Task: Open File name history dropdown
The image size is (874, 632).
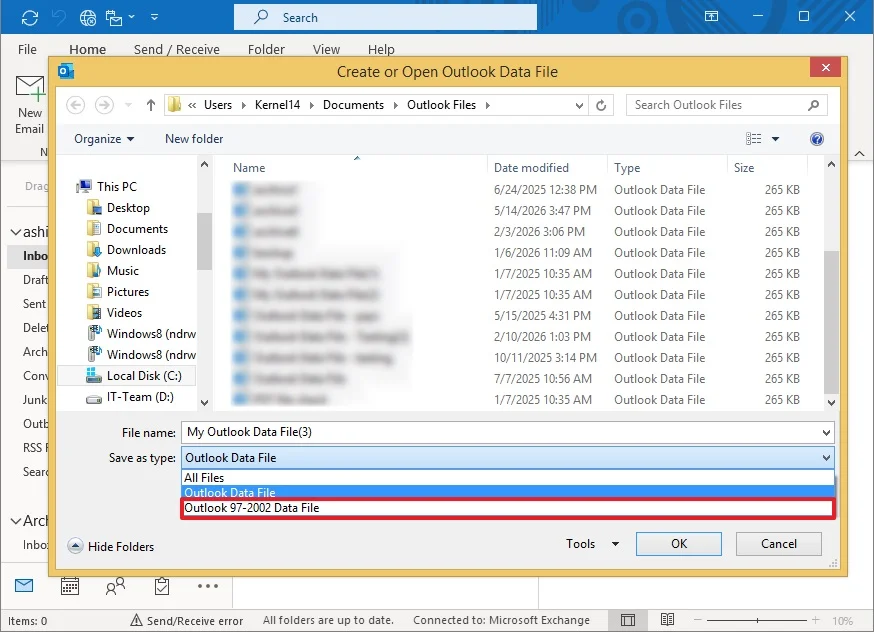Action: click(826, 432)
